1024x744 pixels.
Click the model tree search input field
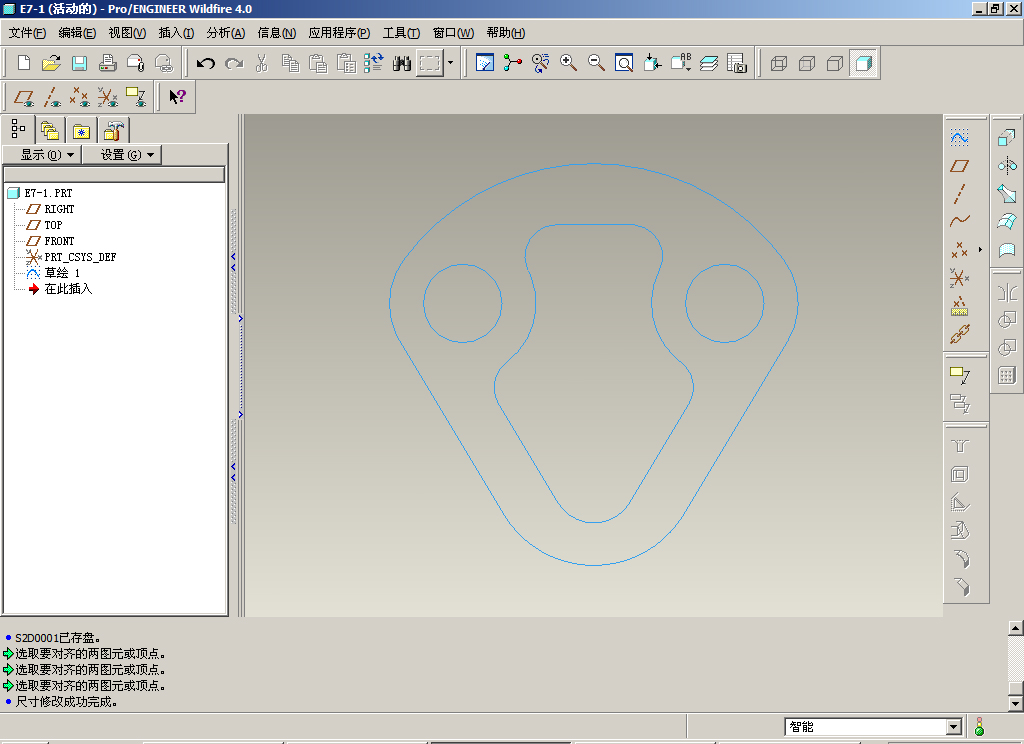click(114, 174)
